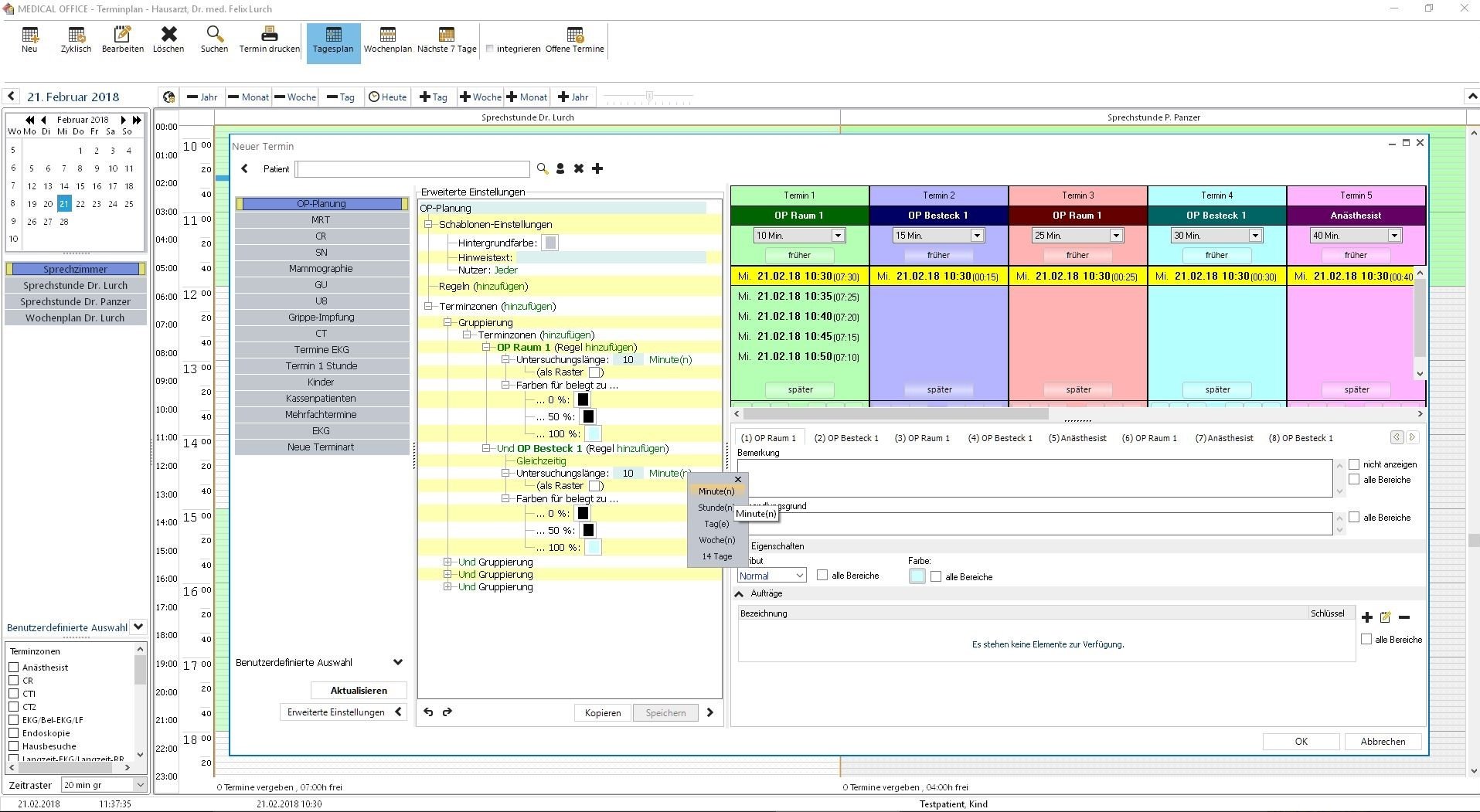Screen dimensions: 1480x812
Task: Collapse the Schablonen-Einstellungen tree node
Action: pos(427,224)
